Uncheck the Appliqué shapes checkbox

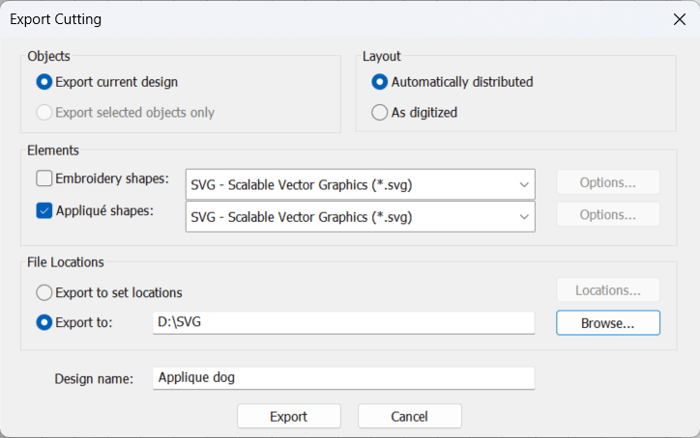44,210
